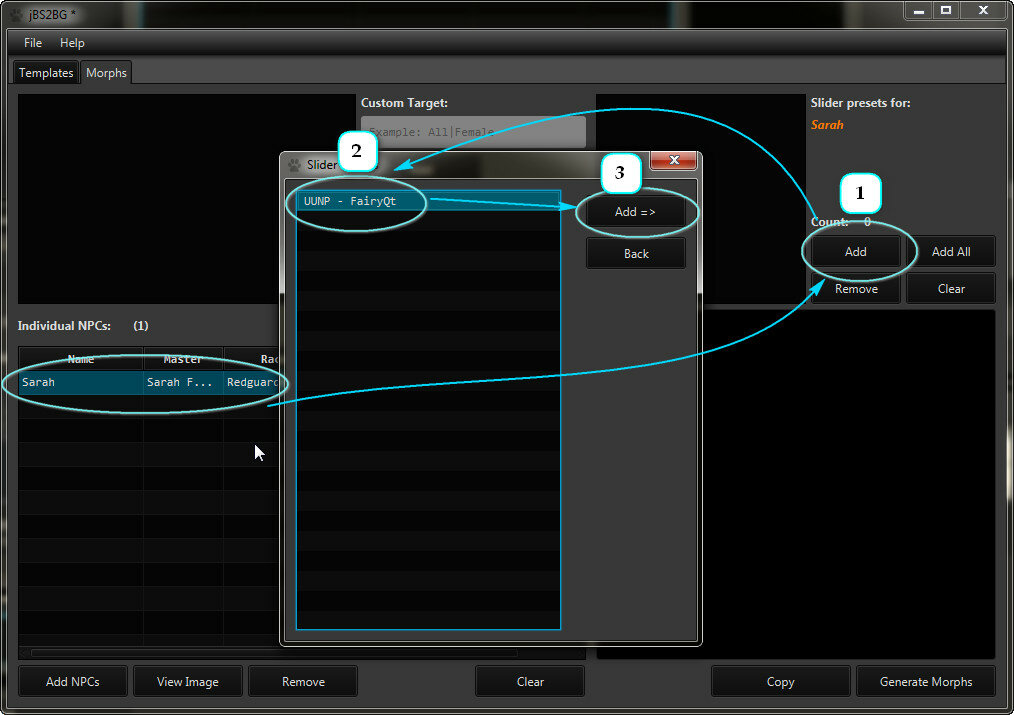
Task: Sort by Name column header
Action: pos(81,359)
